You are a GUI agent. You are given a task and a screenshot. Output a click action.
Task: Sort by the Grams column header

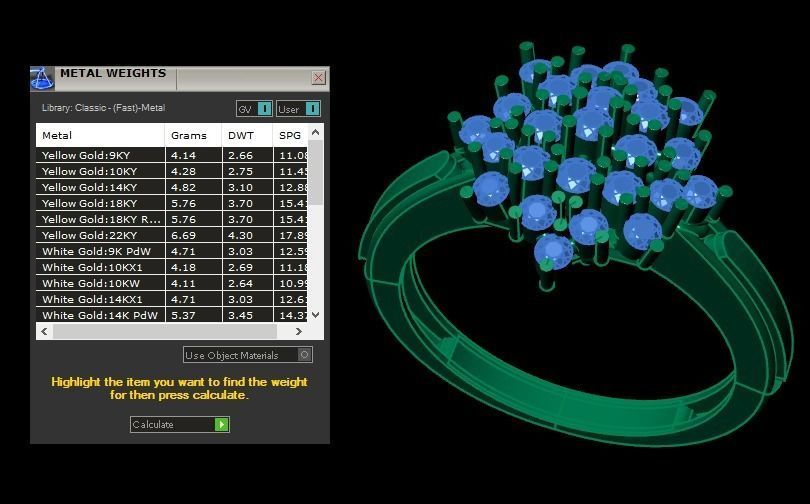tap(193, 135)
